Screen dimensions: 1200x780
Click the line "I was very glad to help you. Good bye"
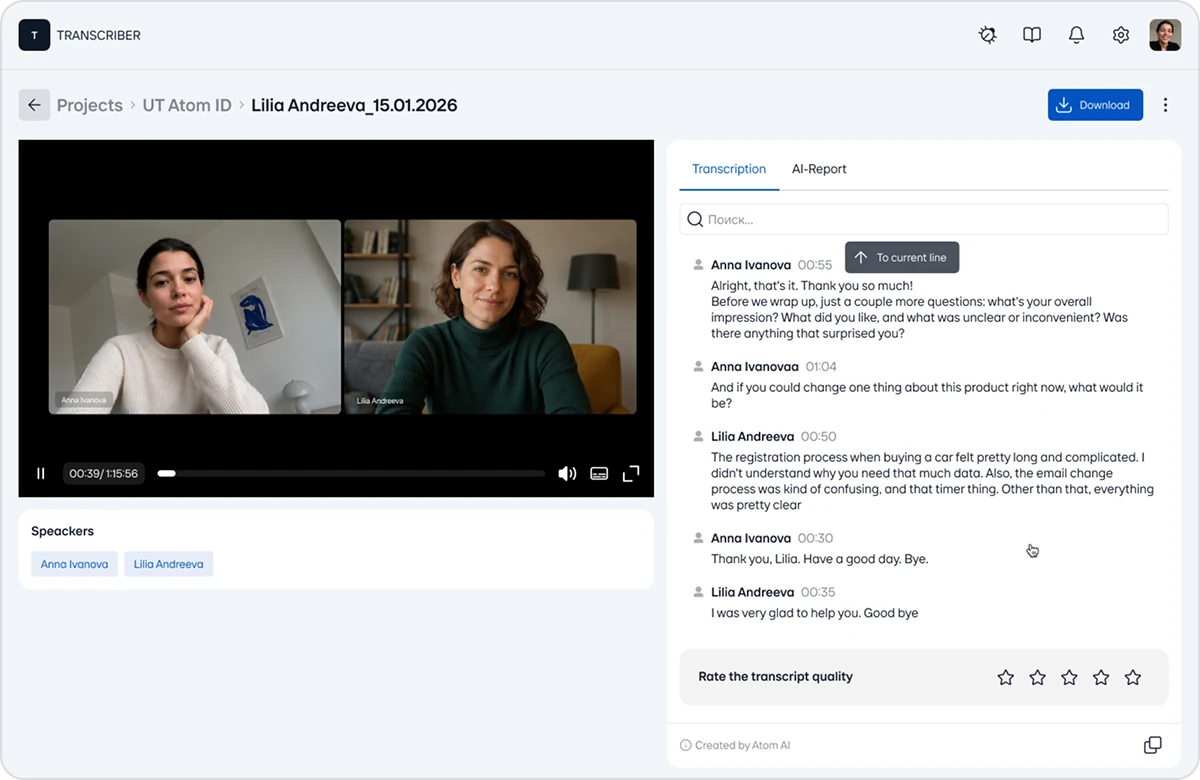(815, 613)
